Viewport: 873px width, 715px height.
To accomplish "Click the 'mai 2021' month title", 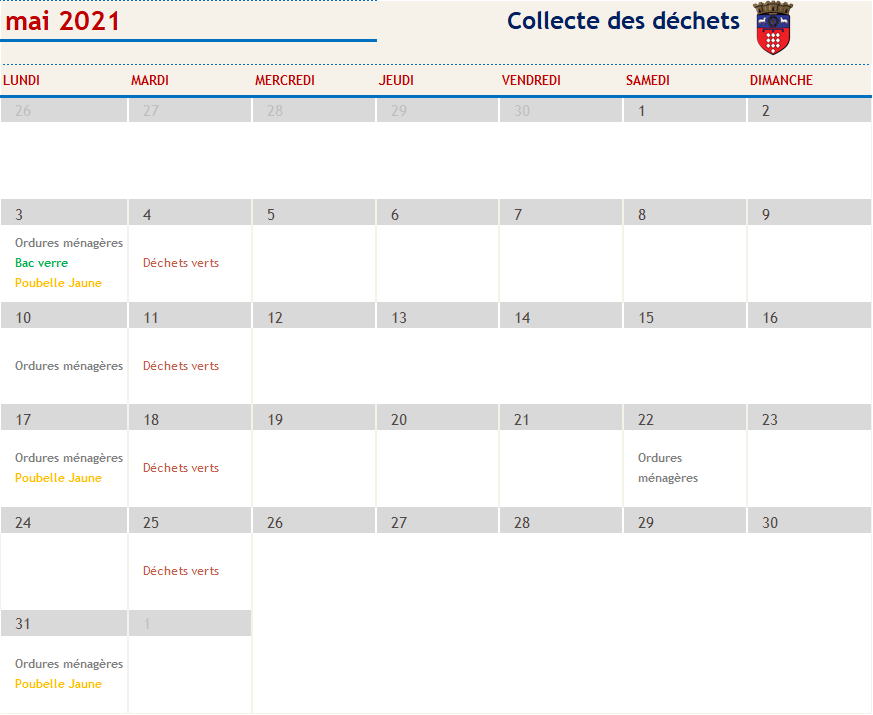I will 62,21.
